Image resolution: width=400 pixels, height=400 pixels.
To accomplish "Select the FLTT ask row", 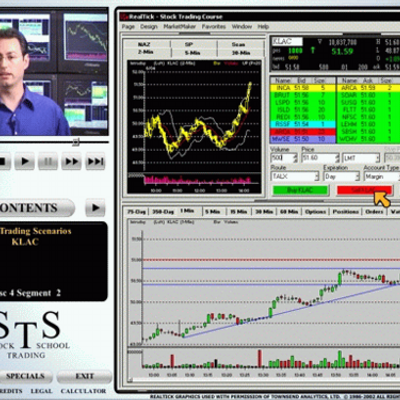I will (x=368, y=110).
